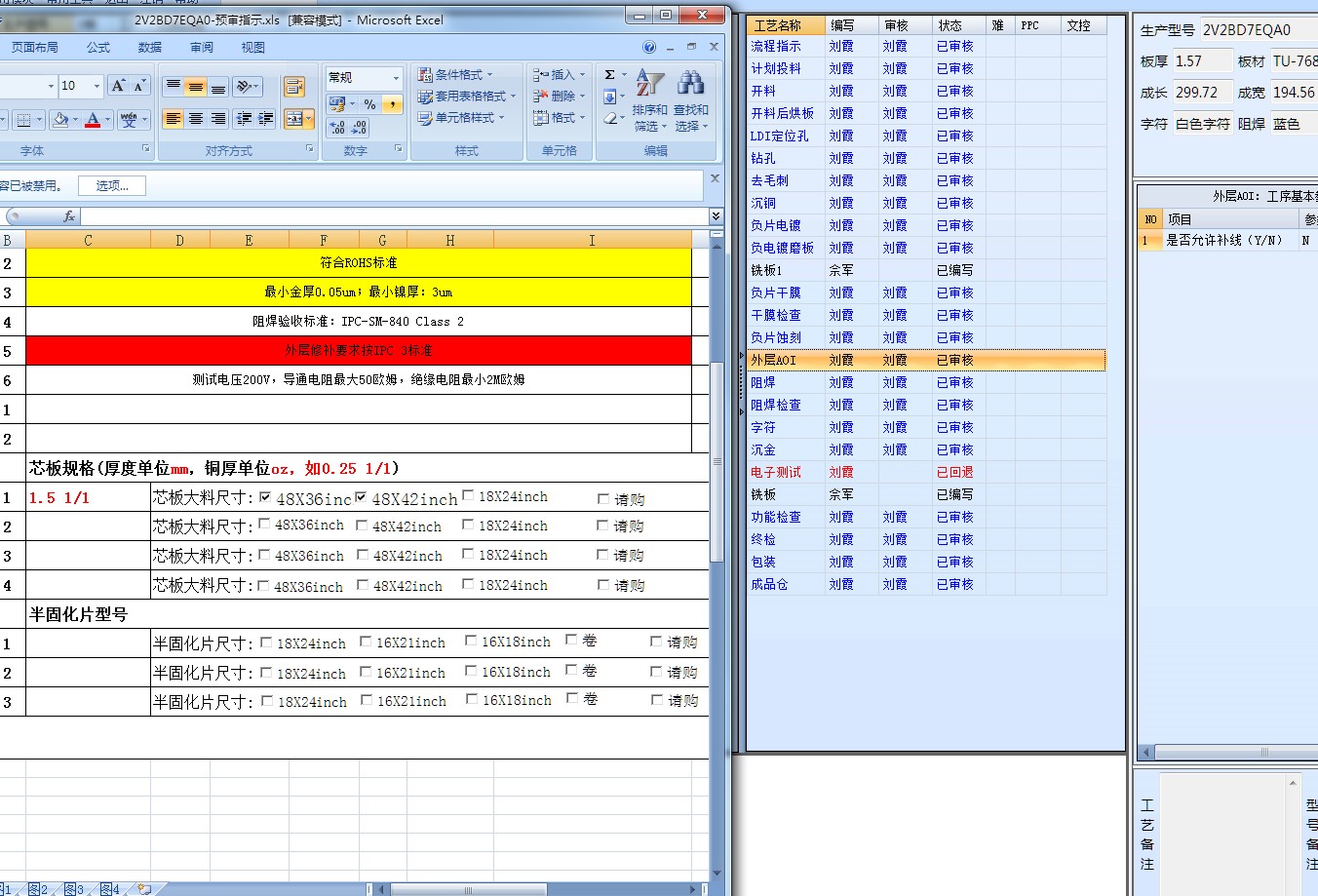Apply bottom vertical alignment
This screenshot has height=896, width=1318.
218,86
